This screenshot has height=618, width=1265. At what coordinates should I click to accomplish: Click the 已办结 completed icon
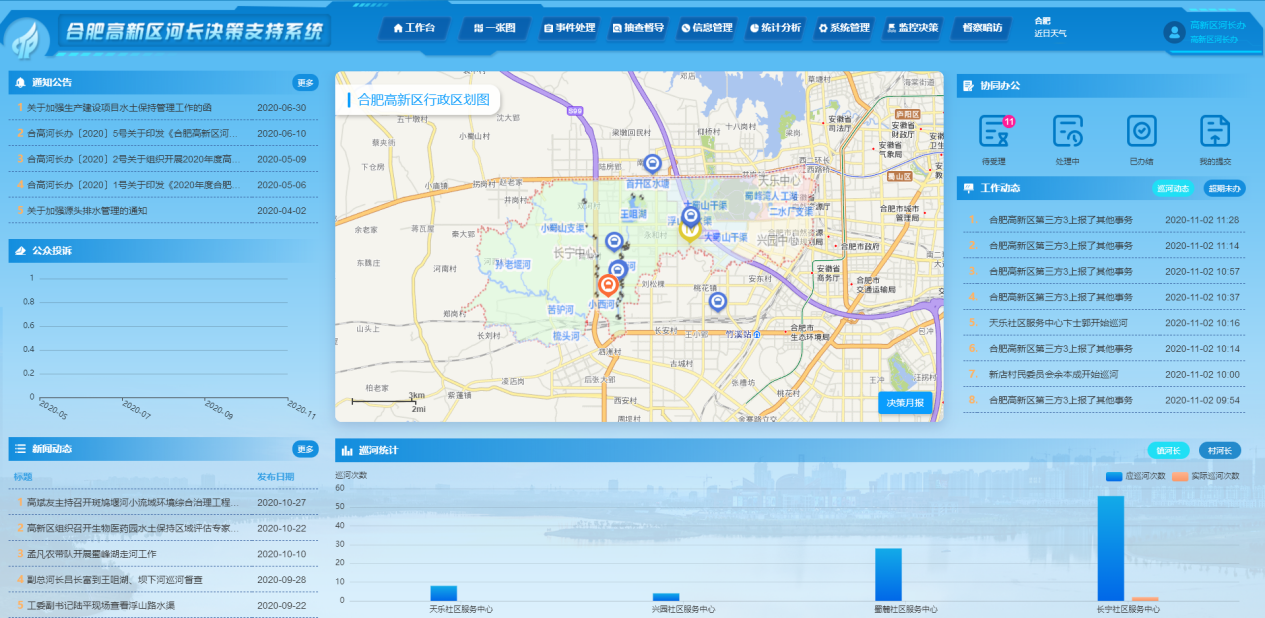tap(1141, 132)
